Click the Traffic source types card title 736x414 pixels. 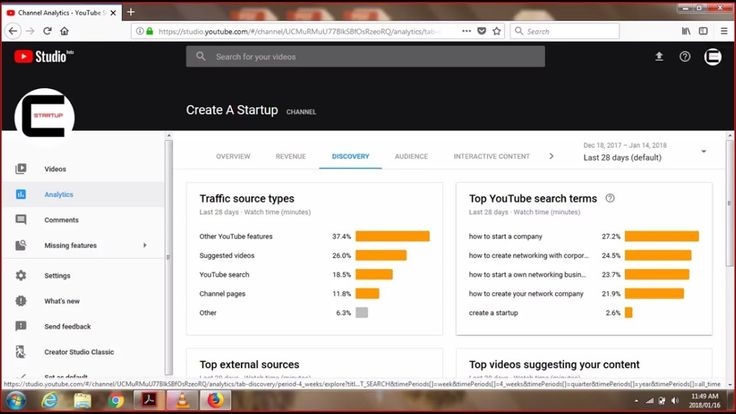[x=247, y=199]
